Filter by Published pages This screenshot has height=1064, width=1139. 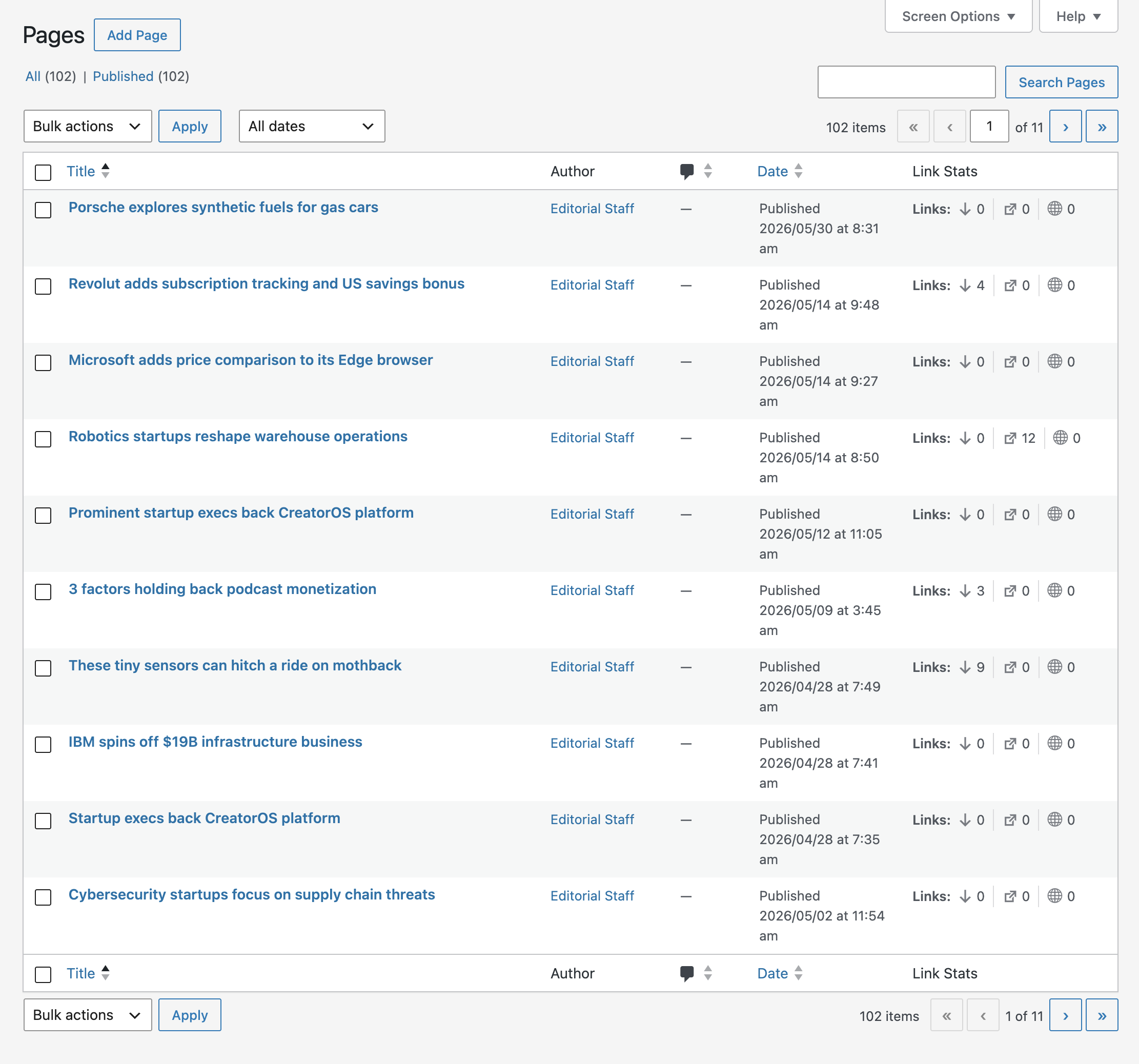[x=123, y=76]
